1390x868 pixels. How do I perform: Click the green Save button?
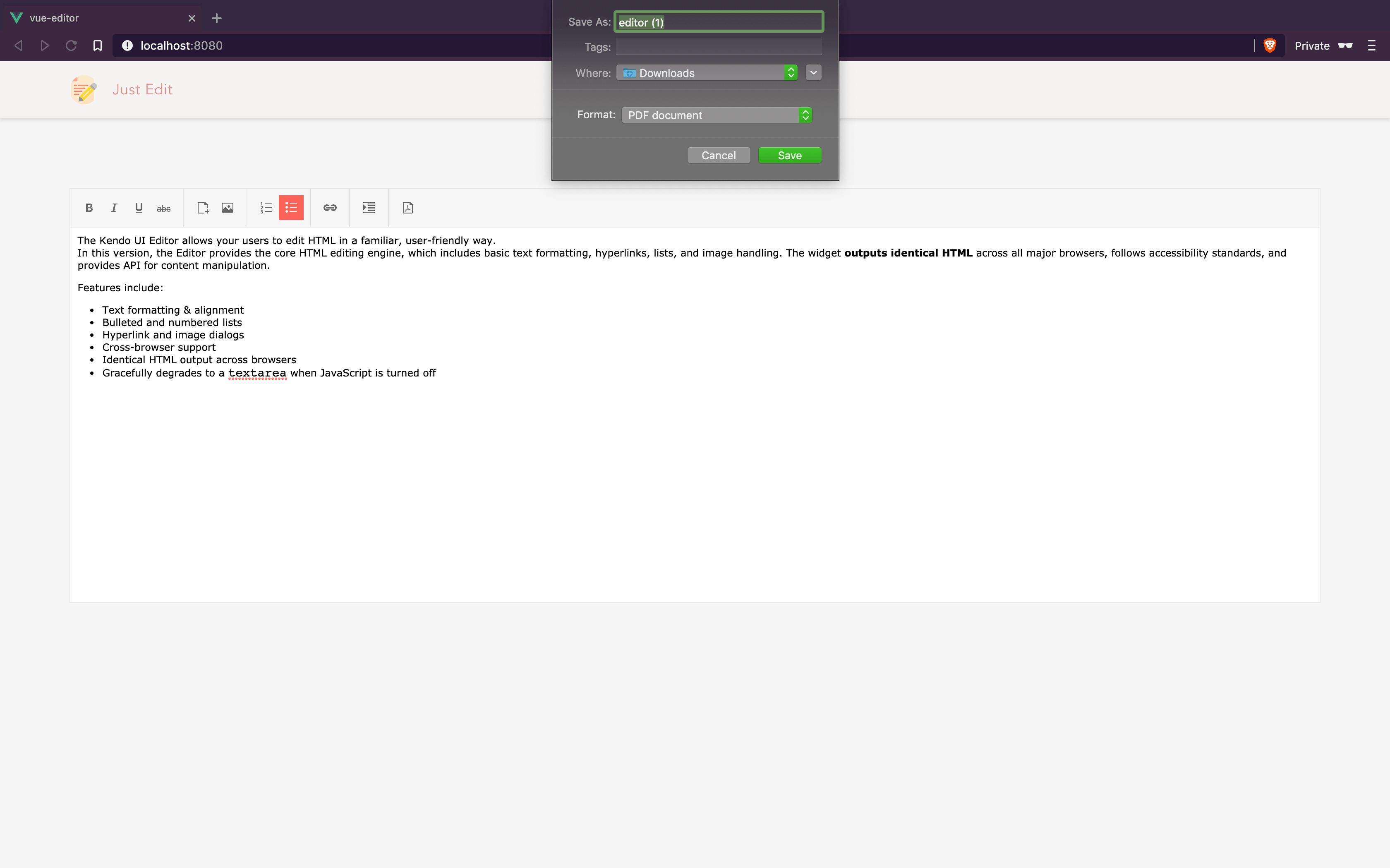(x=790, y=155)
